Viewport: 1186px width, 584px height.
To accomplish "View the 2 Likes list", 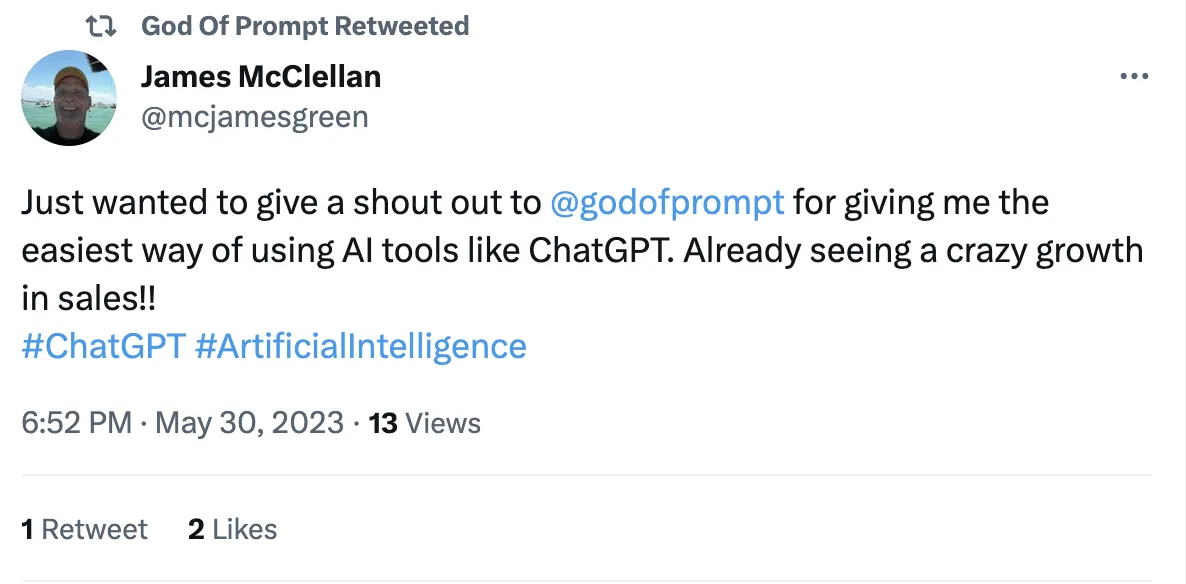I will 230,529.
